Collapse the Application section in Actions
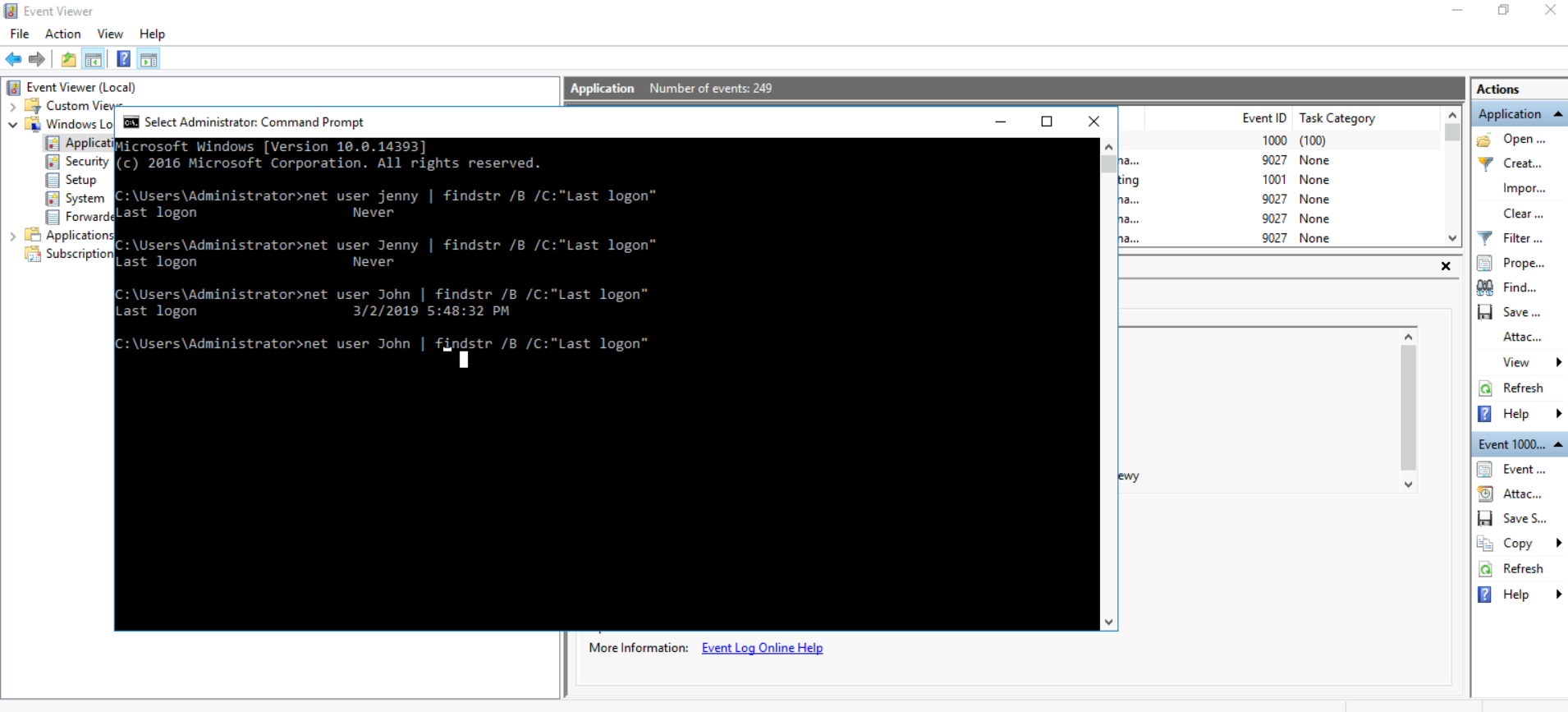1568x712 pixels. (x=1557, y=114)
